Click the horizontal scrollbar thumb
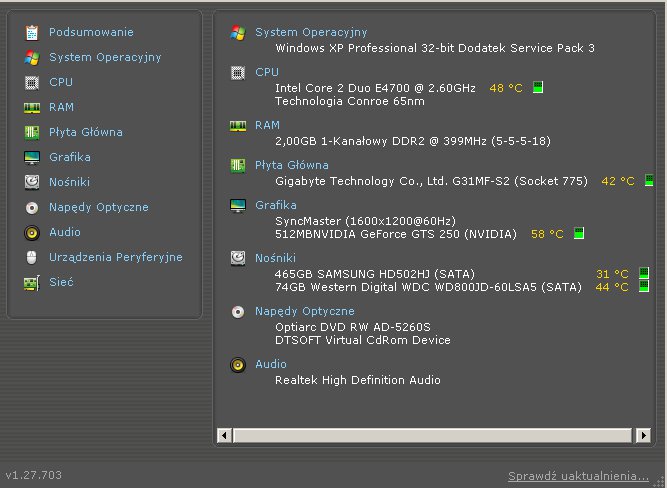The width and height of the screenshot is (667, 488). (x=432, y=436)
